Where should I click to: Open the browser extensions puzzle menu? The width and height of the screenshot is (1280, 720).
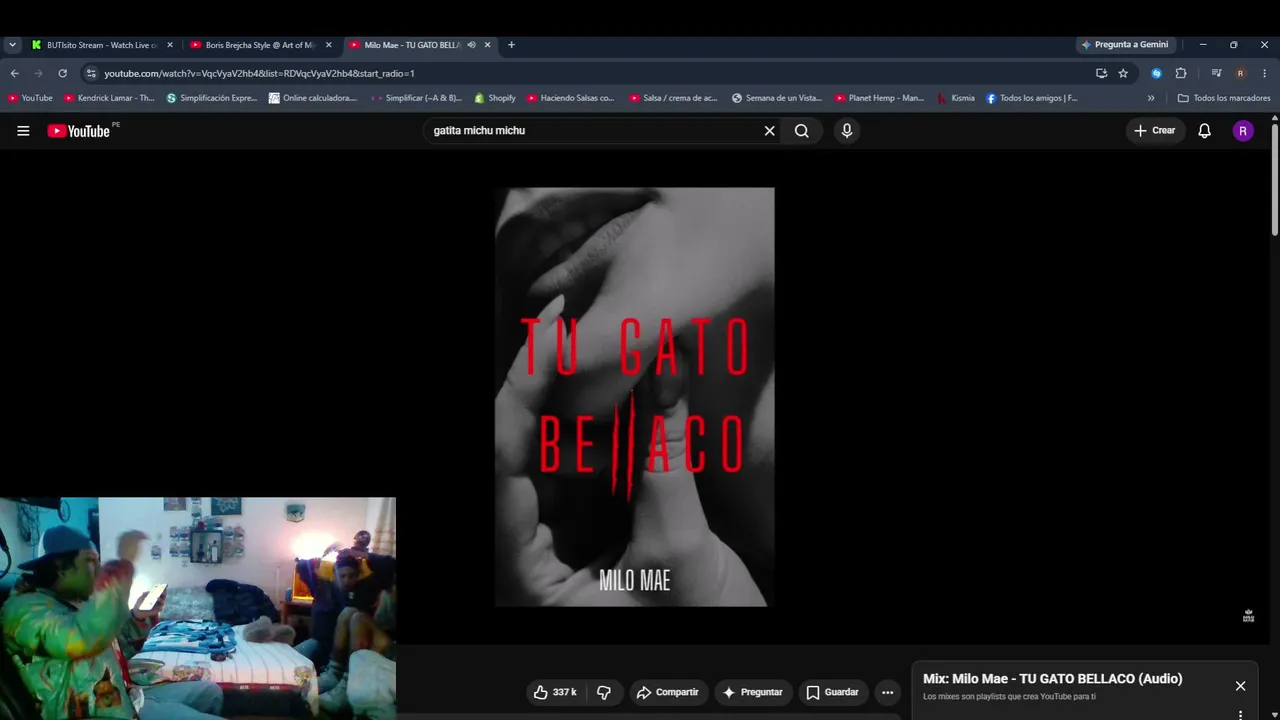click(1181, 73)
